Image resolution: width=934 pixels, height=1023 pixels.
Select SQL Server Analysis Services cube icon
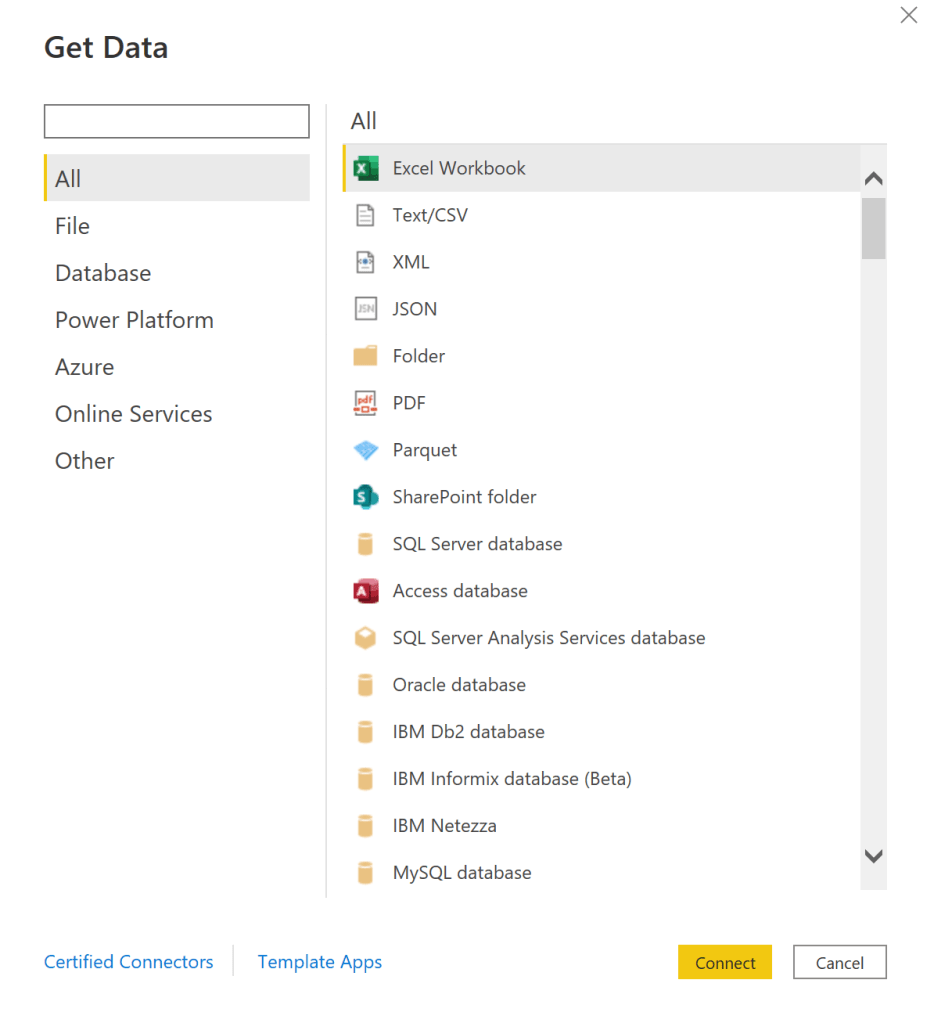click(366, 638)
